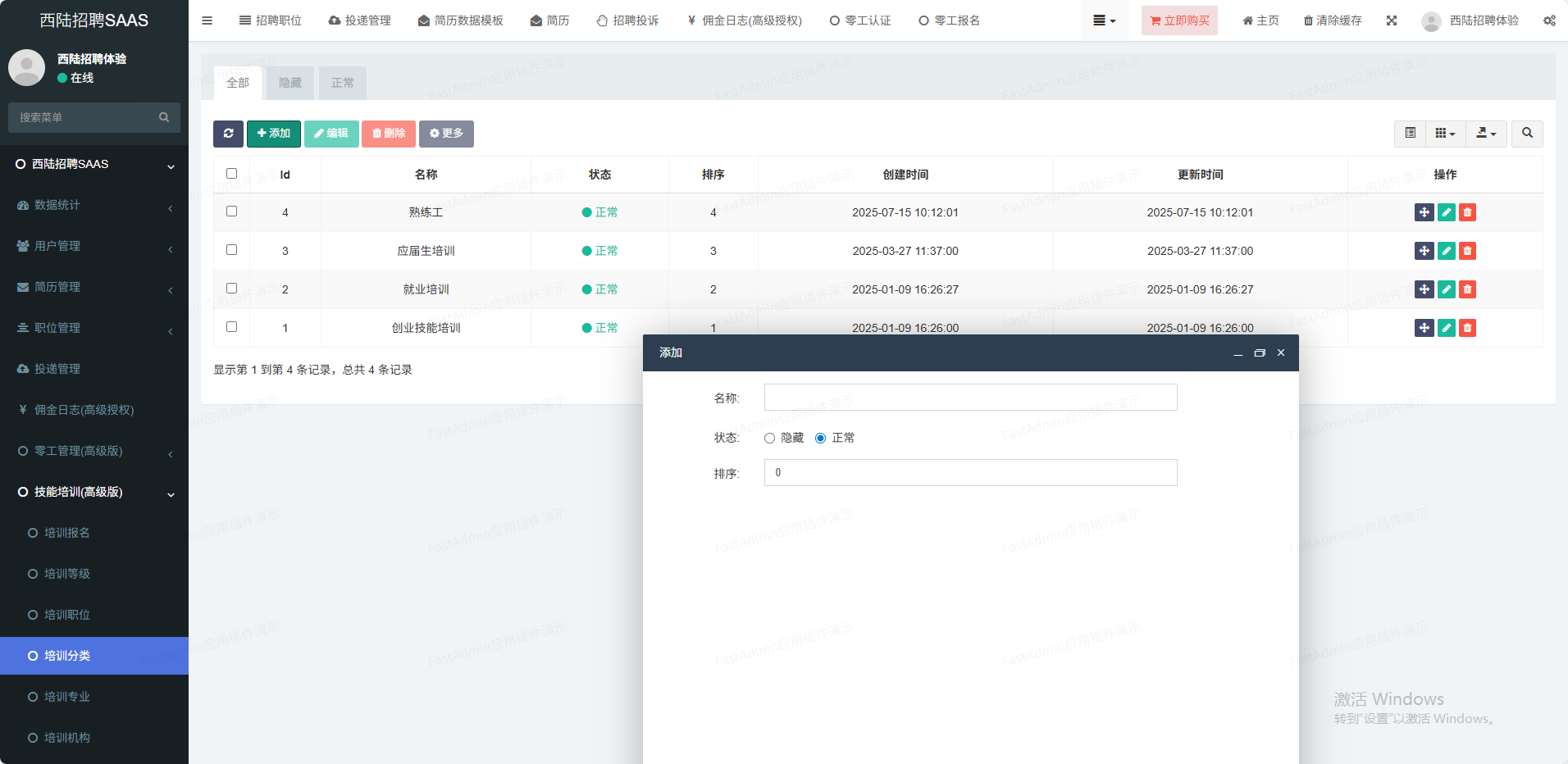This screenshot has height=764, width=1568.
Task: Click the refresh table icon button
Action: 228,134
